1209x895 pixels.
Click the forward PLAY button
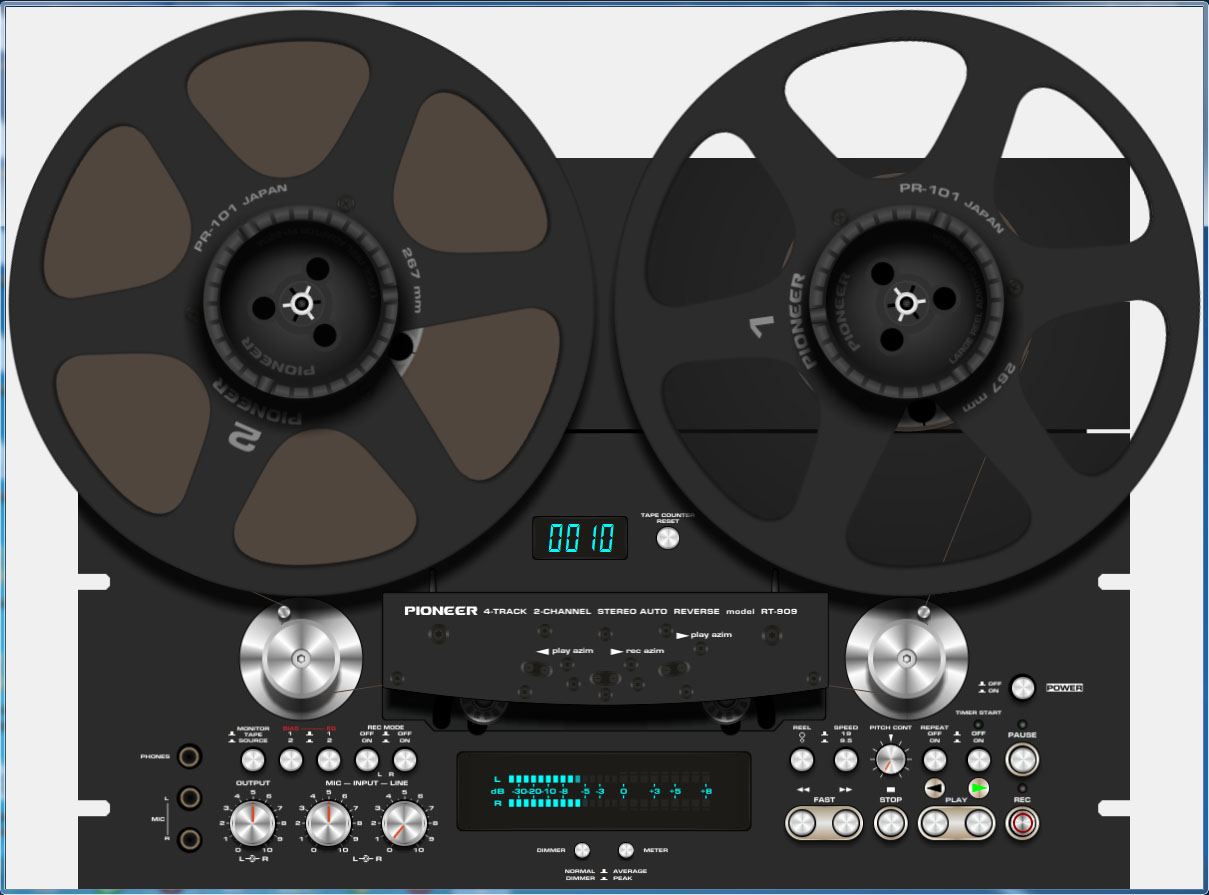pos(979,823)
